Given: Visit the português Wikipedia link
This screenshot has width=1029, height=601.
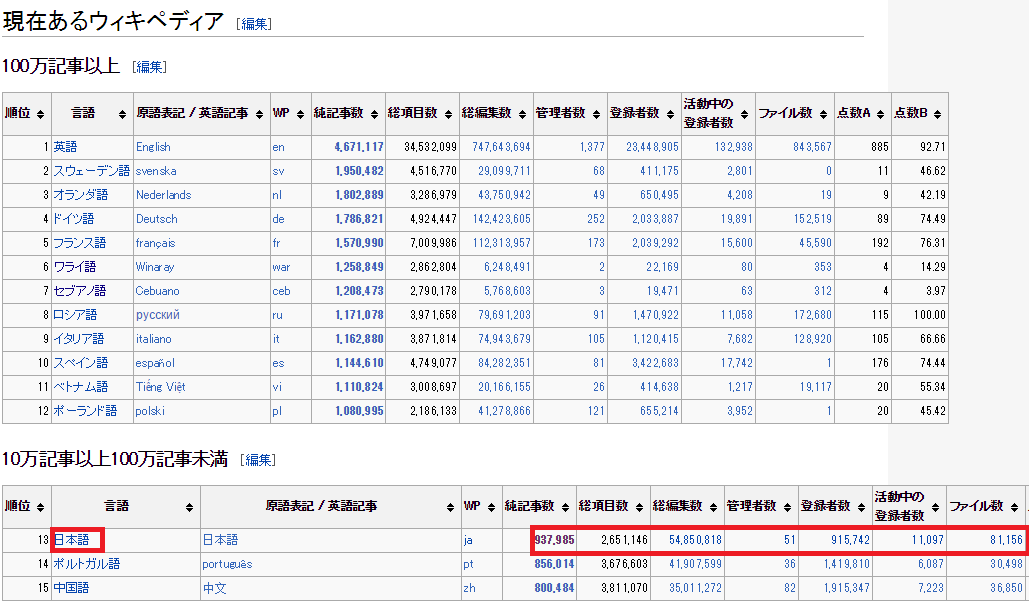Looking at the screenshot, I should click(227, 564).
